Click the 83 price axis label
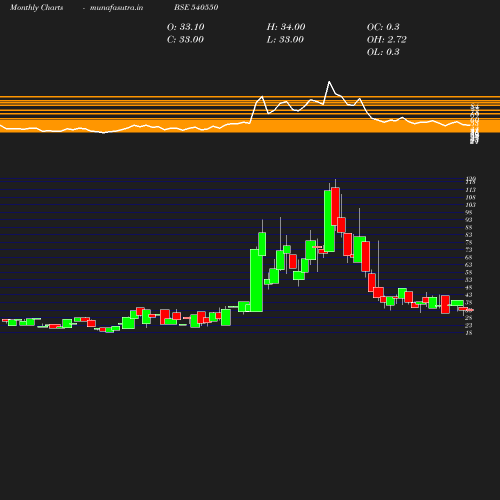The width and height of the screenshot is (500, 500). (x=469, y=235)
